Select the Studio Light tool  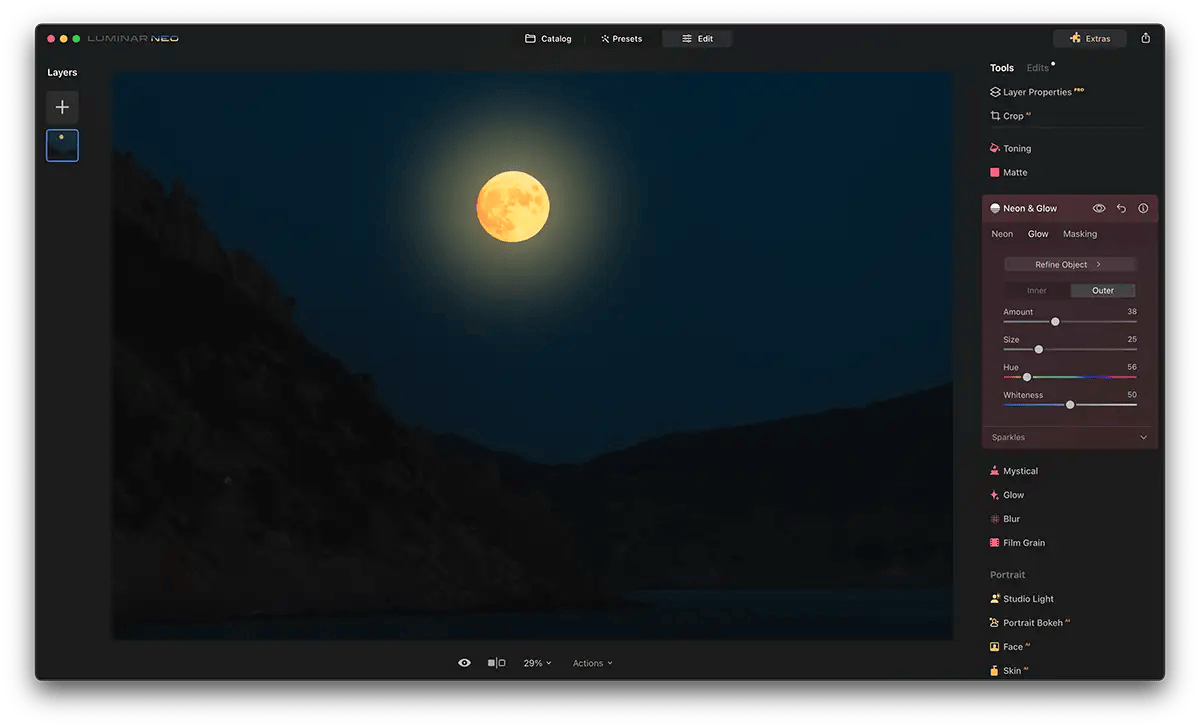[1027, 598]
